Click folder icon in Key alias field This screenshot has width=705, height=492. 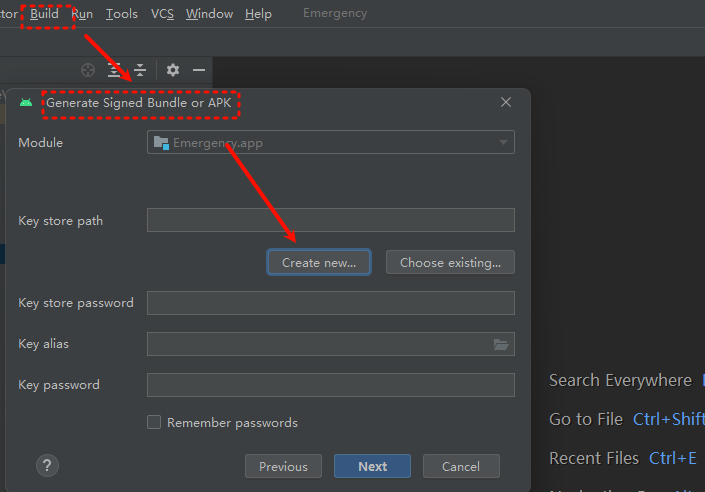(x=501, y=344)
